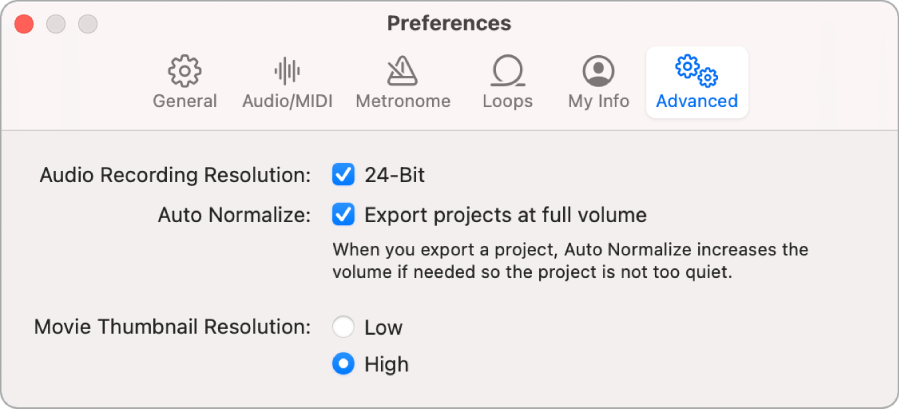Screen dimensions: 899x410
Task: Close the Preferences window
Action: pos(24,23)
